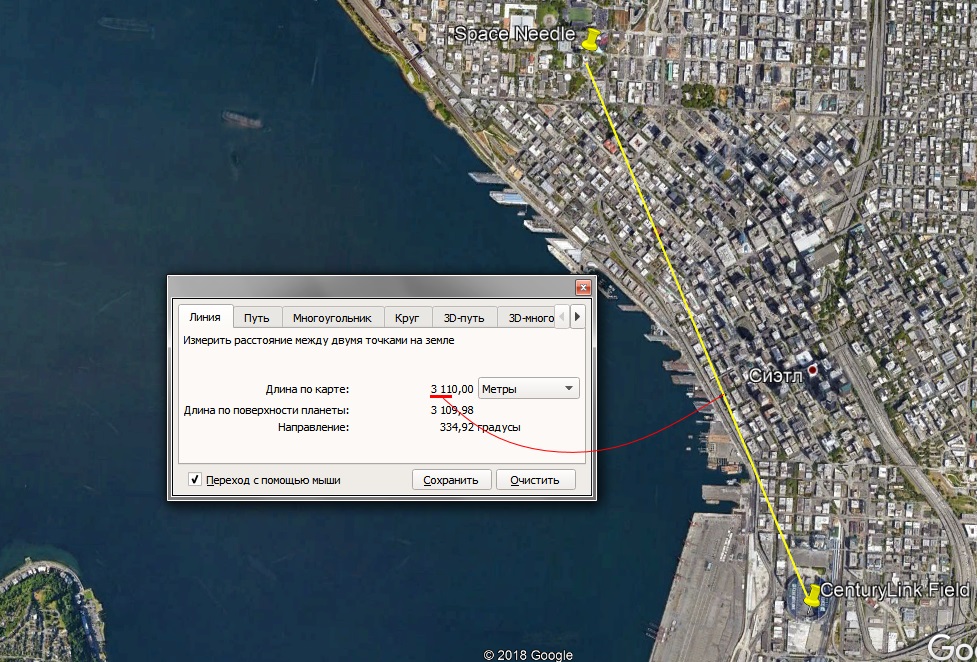Click the red Сиэтл city marker
The image size is (977, 662).
[813, 370]
